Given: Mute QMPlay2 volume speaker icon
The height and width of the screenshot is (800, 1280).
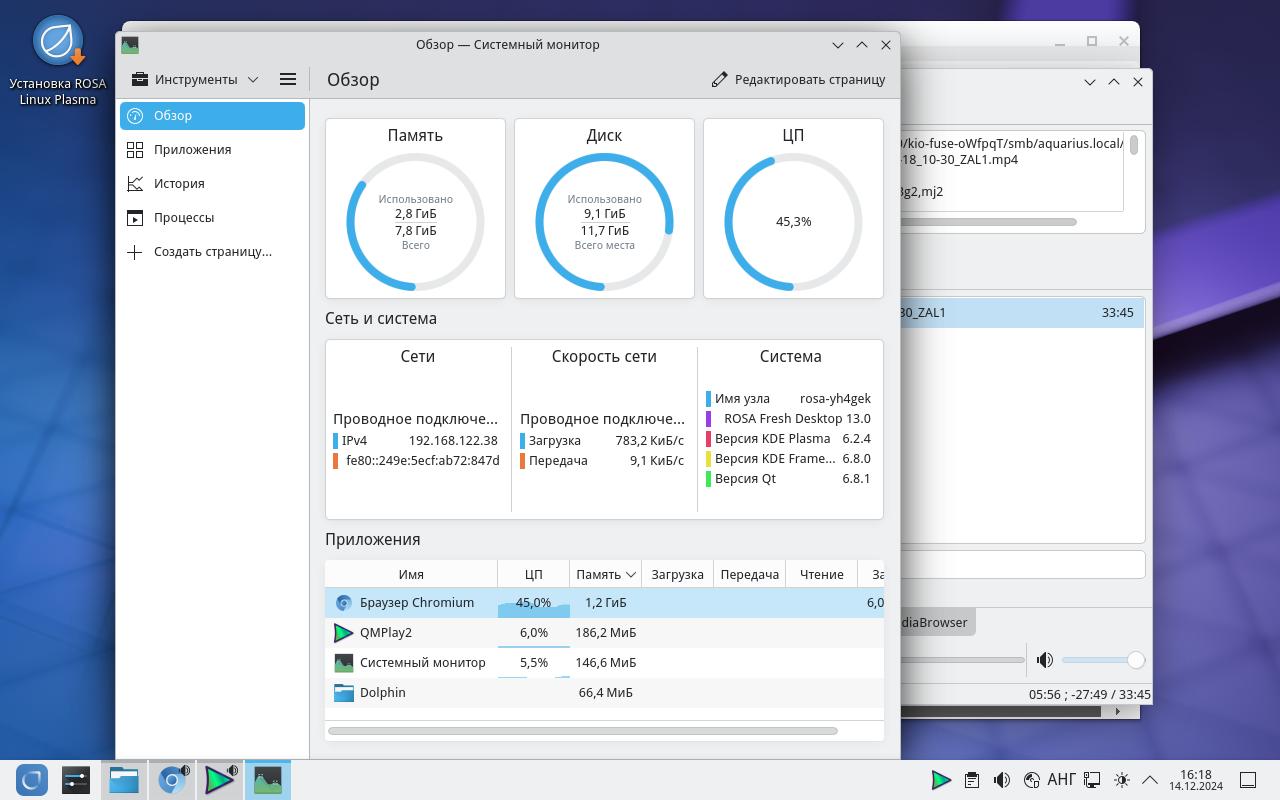Looking at the screenshot, I should [x=1045, y=660].
